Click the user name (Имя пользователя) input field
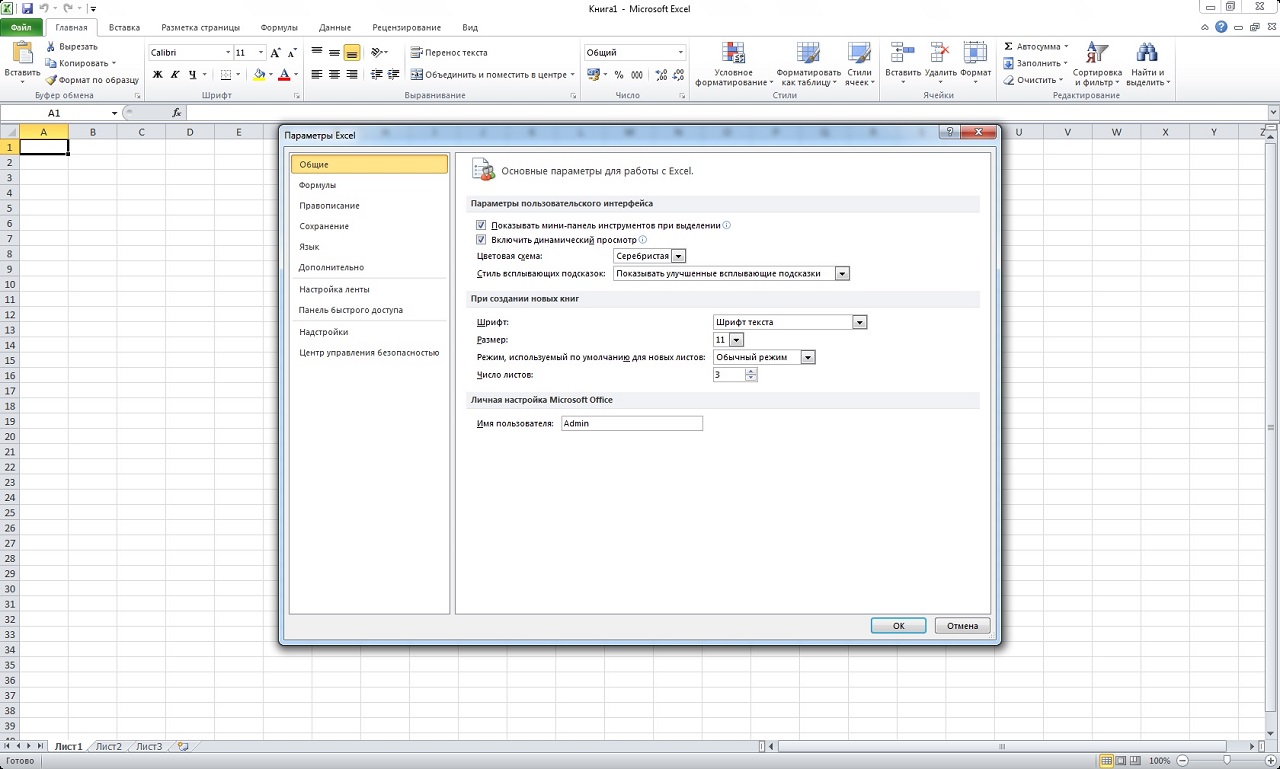This screenshot has width=1280, height=769. [x=631, y=424]
